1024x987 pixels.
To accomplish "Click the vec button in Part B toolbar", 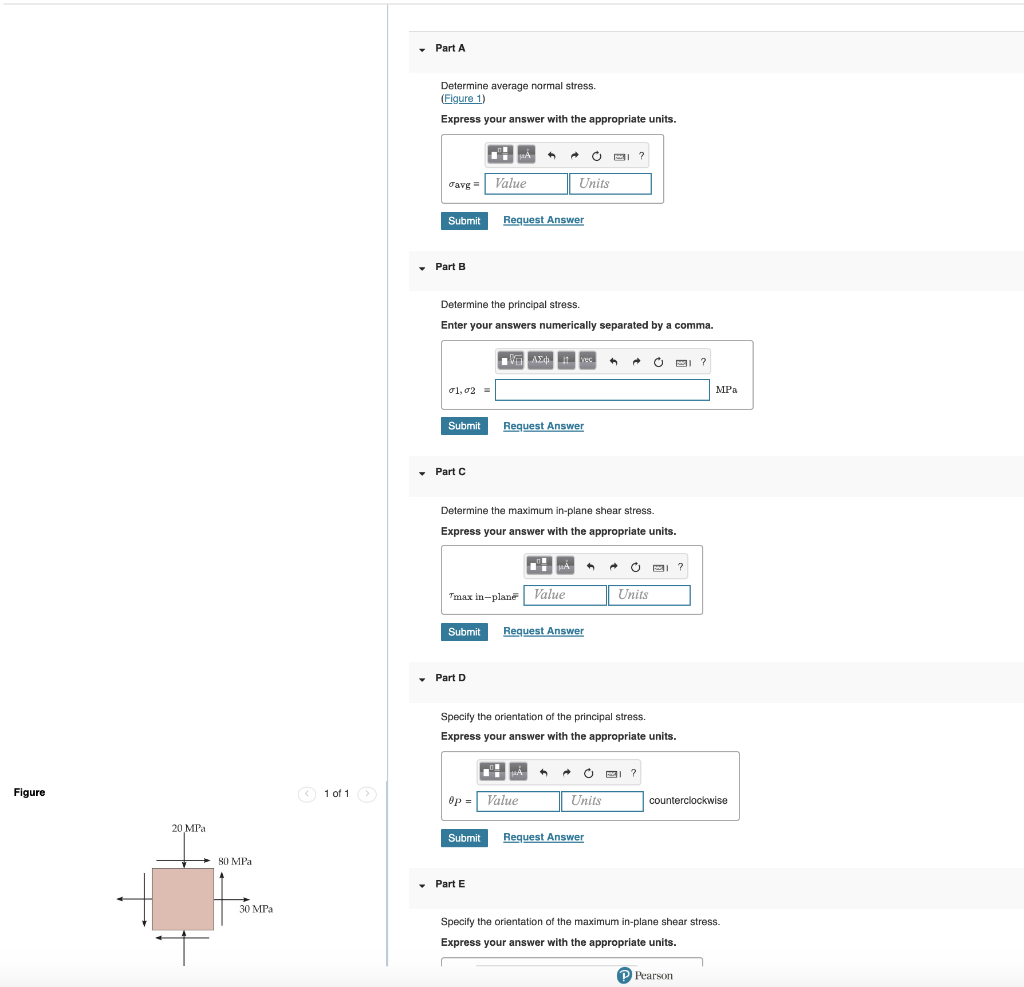I will click(587, 361).
